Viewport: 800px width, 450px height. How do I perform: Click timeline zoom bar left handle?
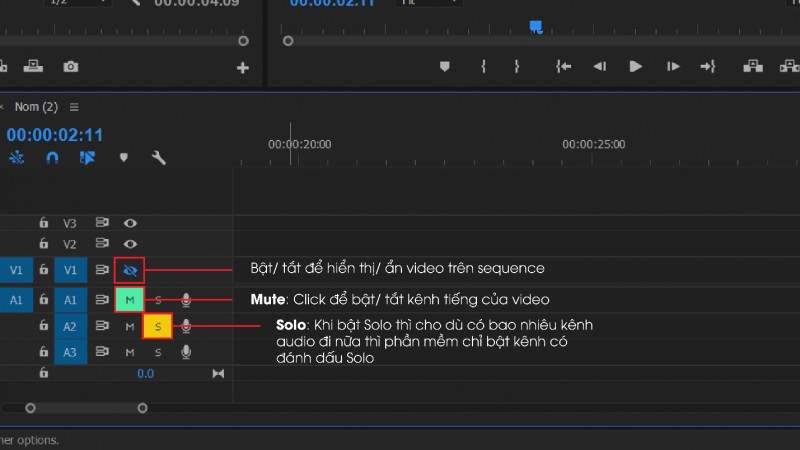click(x=31, y=408)
